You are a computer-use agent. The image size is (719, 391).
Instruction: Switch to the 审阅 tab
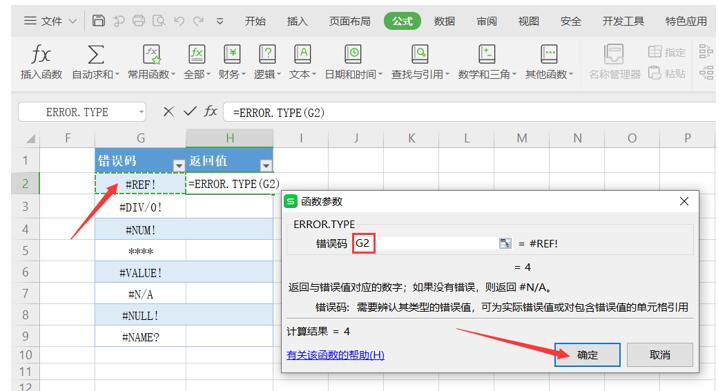(x=487, y=21)
